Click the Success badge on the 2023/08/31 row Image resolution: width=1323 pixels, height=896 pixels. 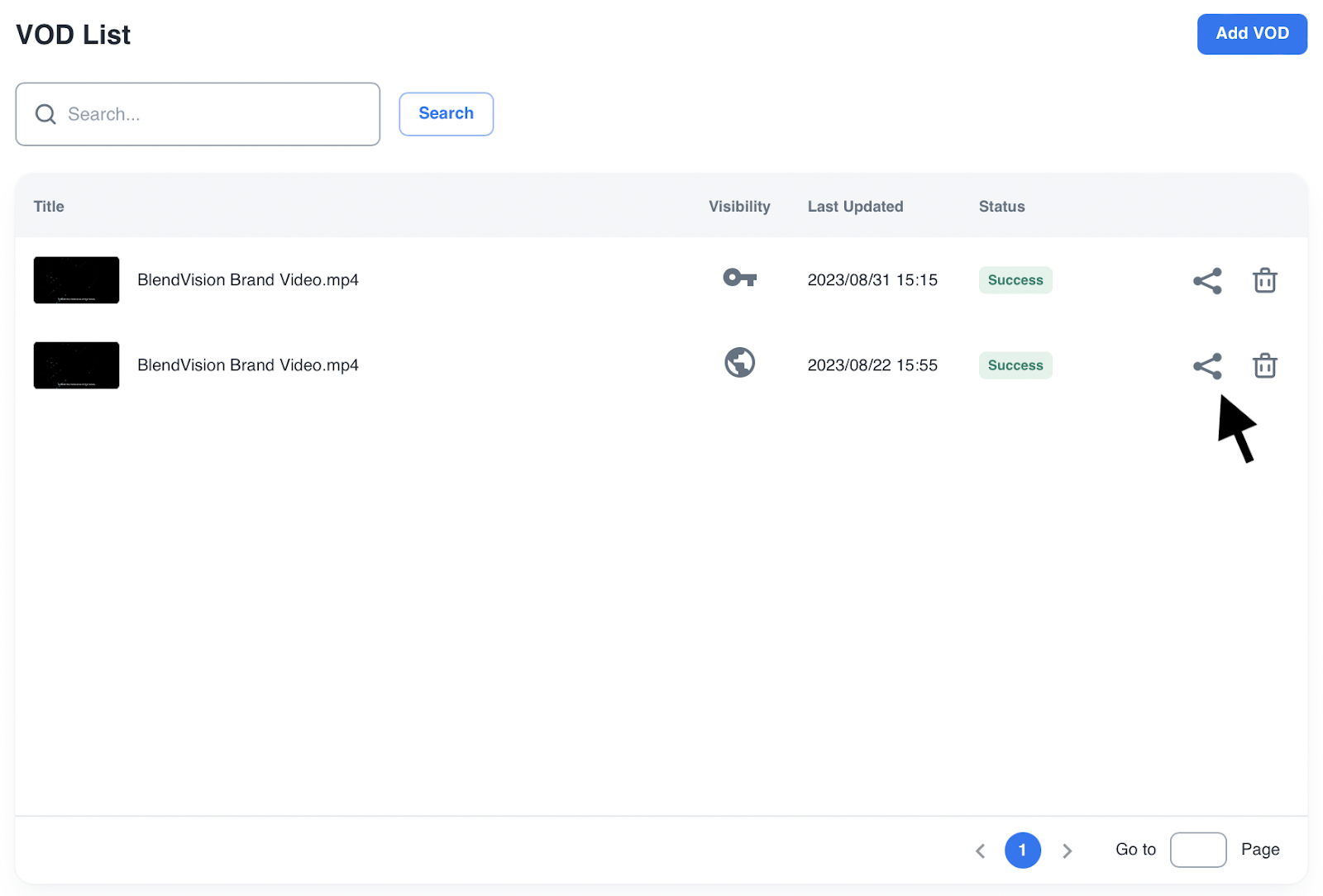(x=1015, y=280)
